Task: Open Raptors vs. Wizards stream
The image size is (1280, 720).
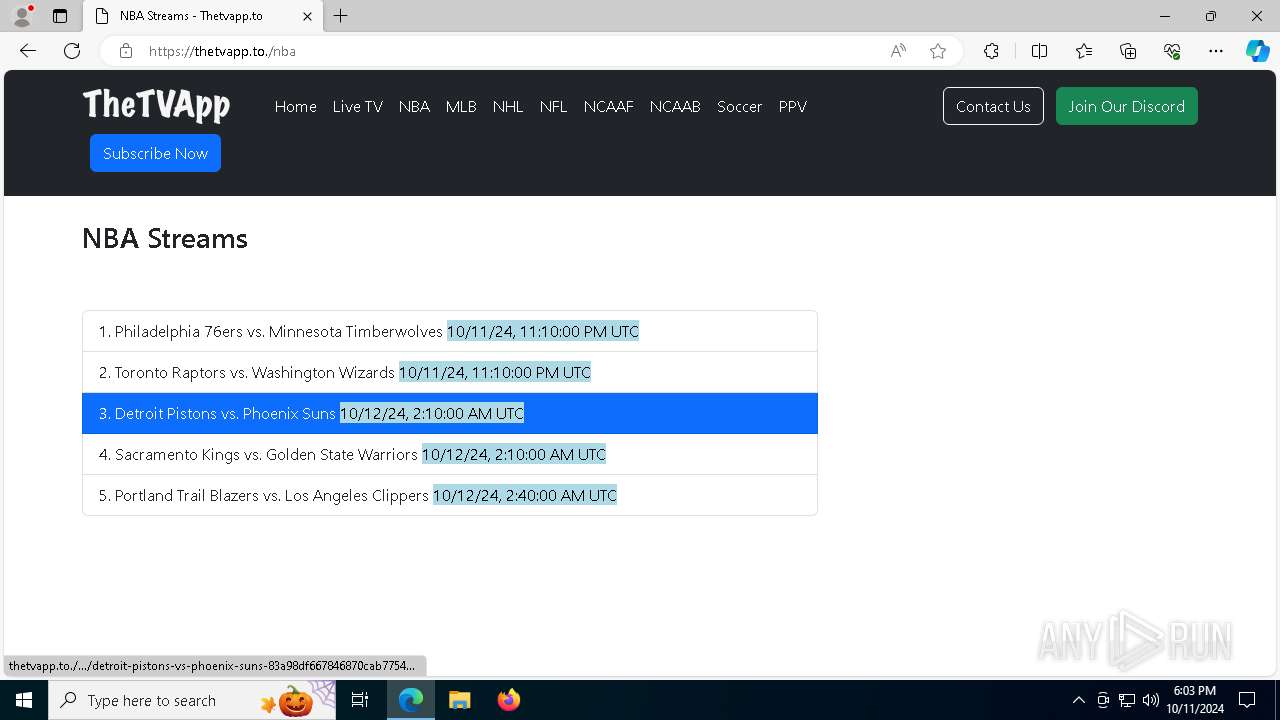Action: [x=450, y=372]
